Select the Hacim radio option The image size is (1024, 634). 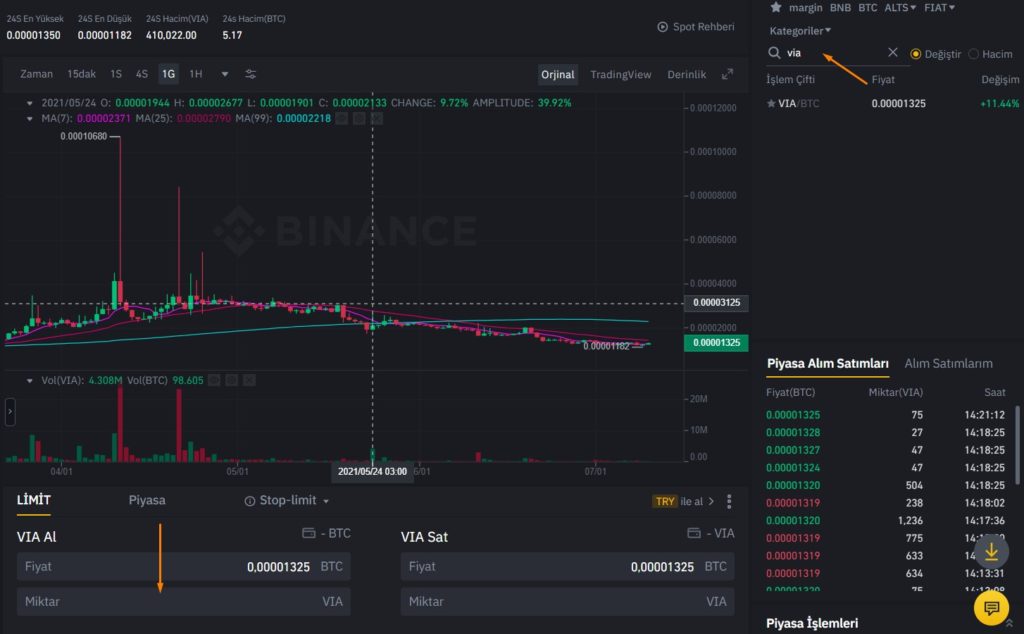tap(974, 54)
